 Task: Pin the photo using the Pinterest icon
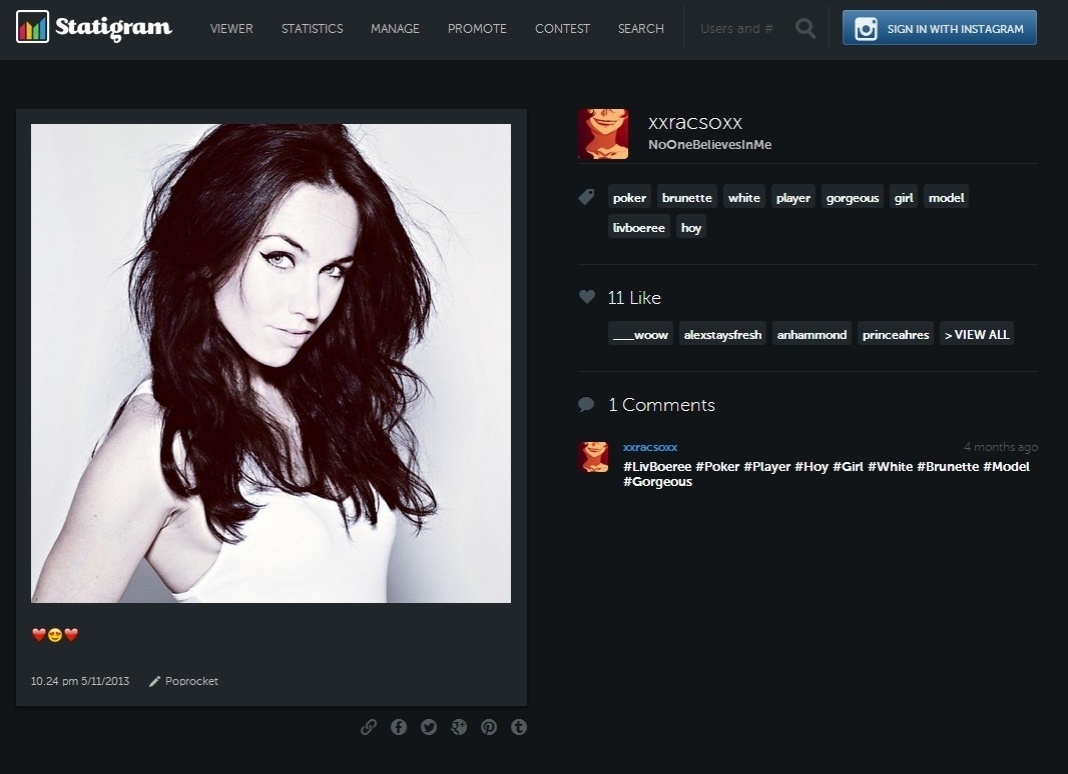point(489,727)
